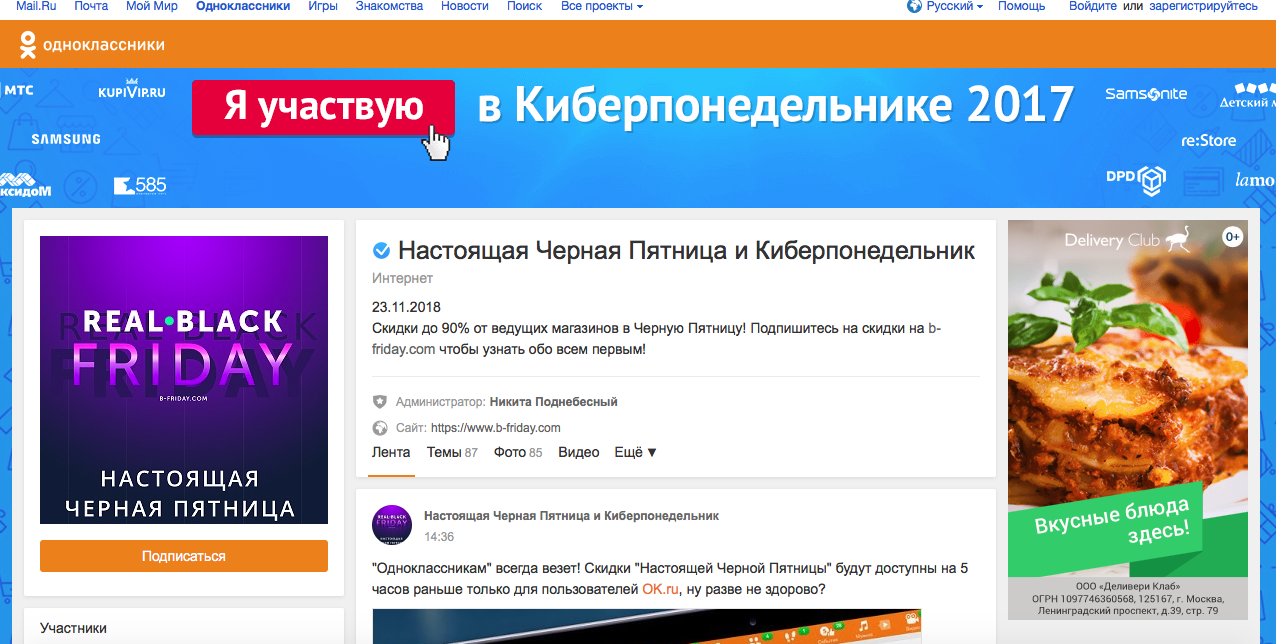Expand the Все проекты menu
This screenshot has width=1276, height=644.
602,6
